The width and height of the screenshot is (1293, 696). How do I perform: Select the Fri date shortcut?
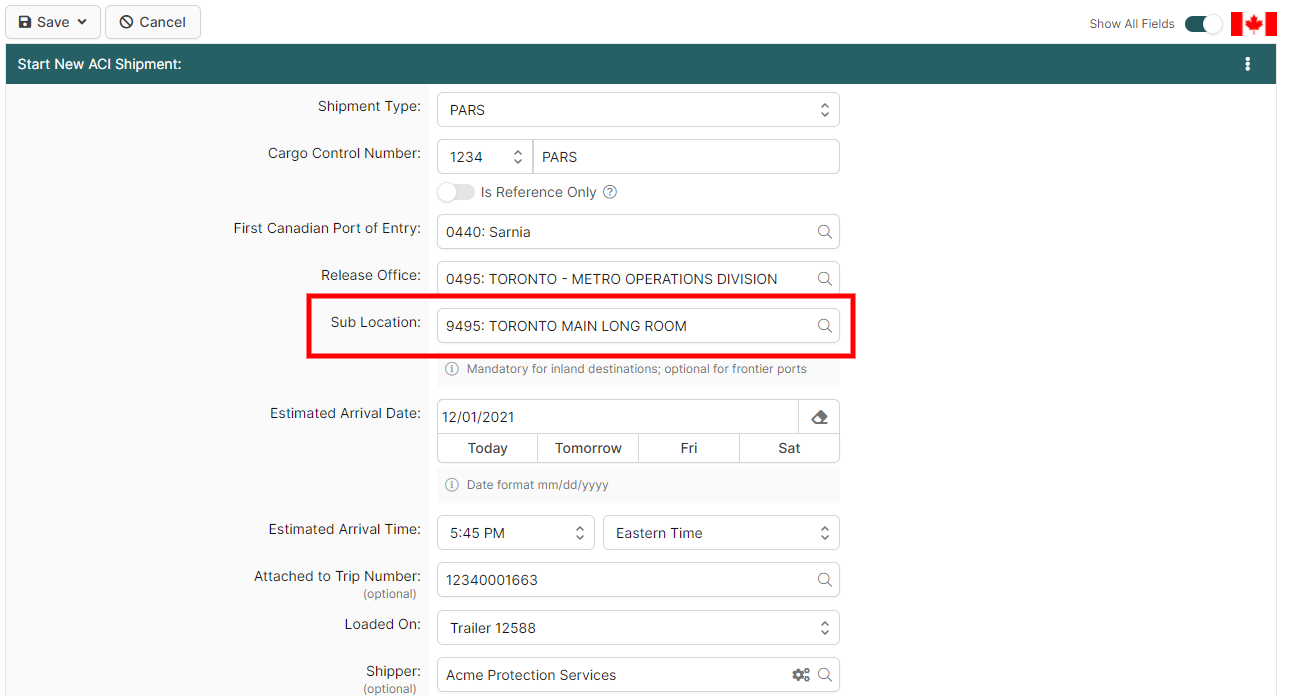(689, 448)
